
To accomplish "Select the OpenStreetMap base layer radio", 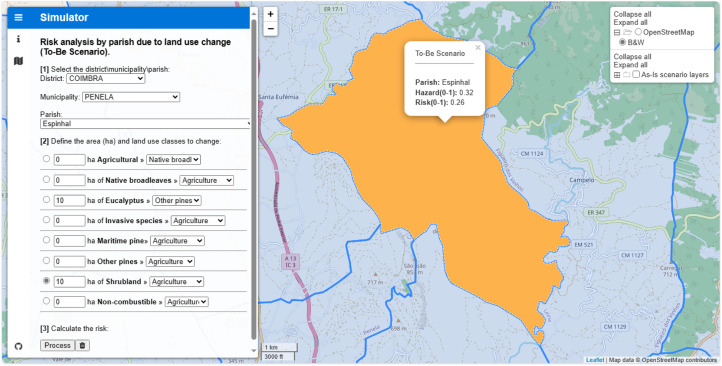I will click(638, 32).
